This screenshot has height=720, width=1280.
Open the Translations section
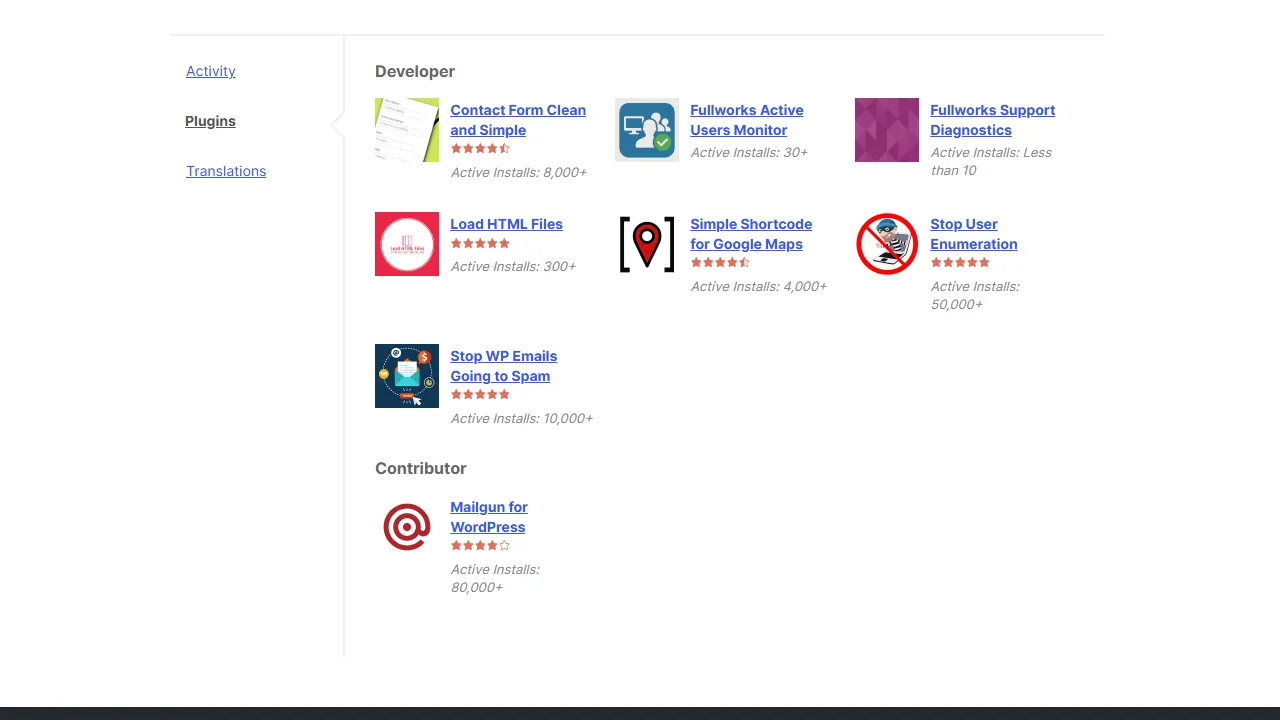pyautogui.click(x=226, y=171)
